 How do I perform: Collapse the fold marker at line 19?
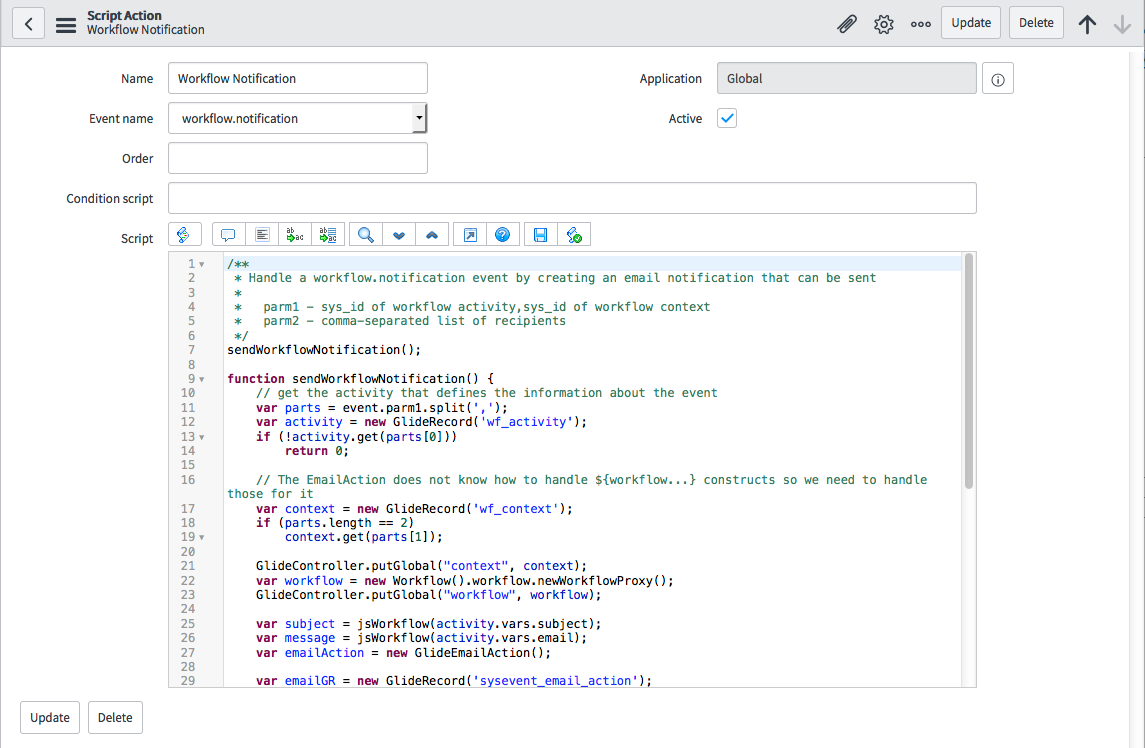coord(202,538)
